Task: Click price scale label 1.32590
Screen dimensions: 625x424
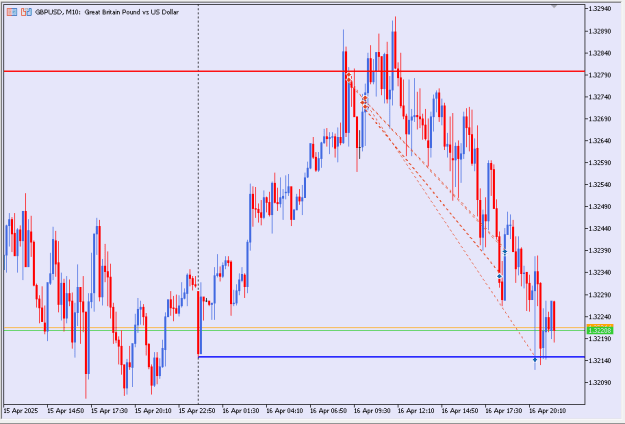Action: click(x=599, y=163)
